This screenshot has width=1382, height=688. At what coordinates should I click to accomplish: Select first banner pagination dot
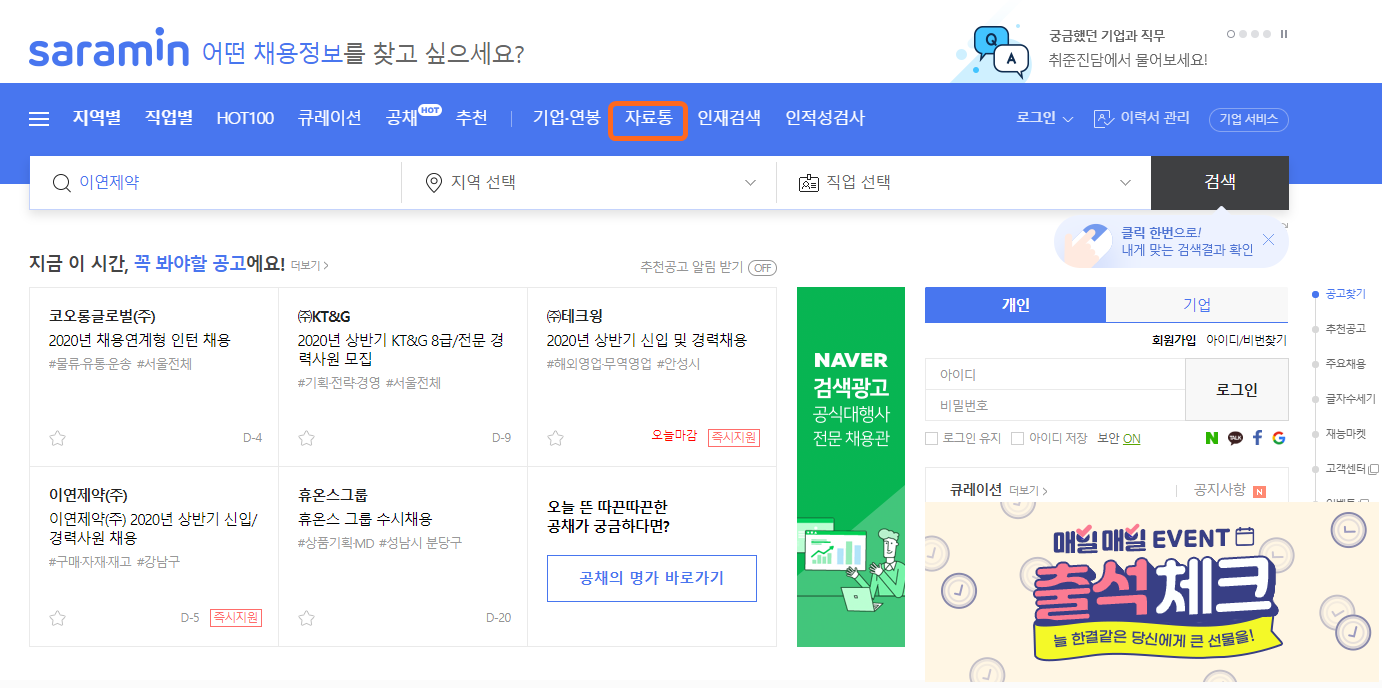point(1231,34)
